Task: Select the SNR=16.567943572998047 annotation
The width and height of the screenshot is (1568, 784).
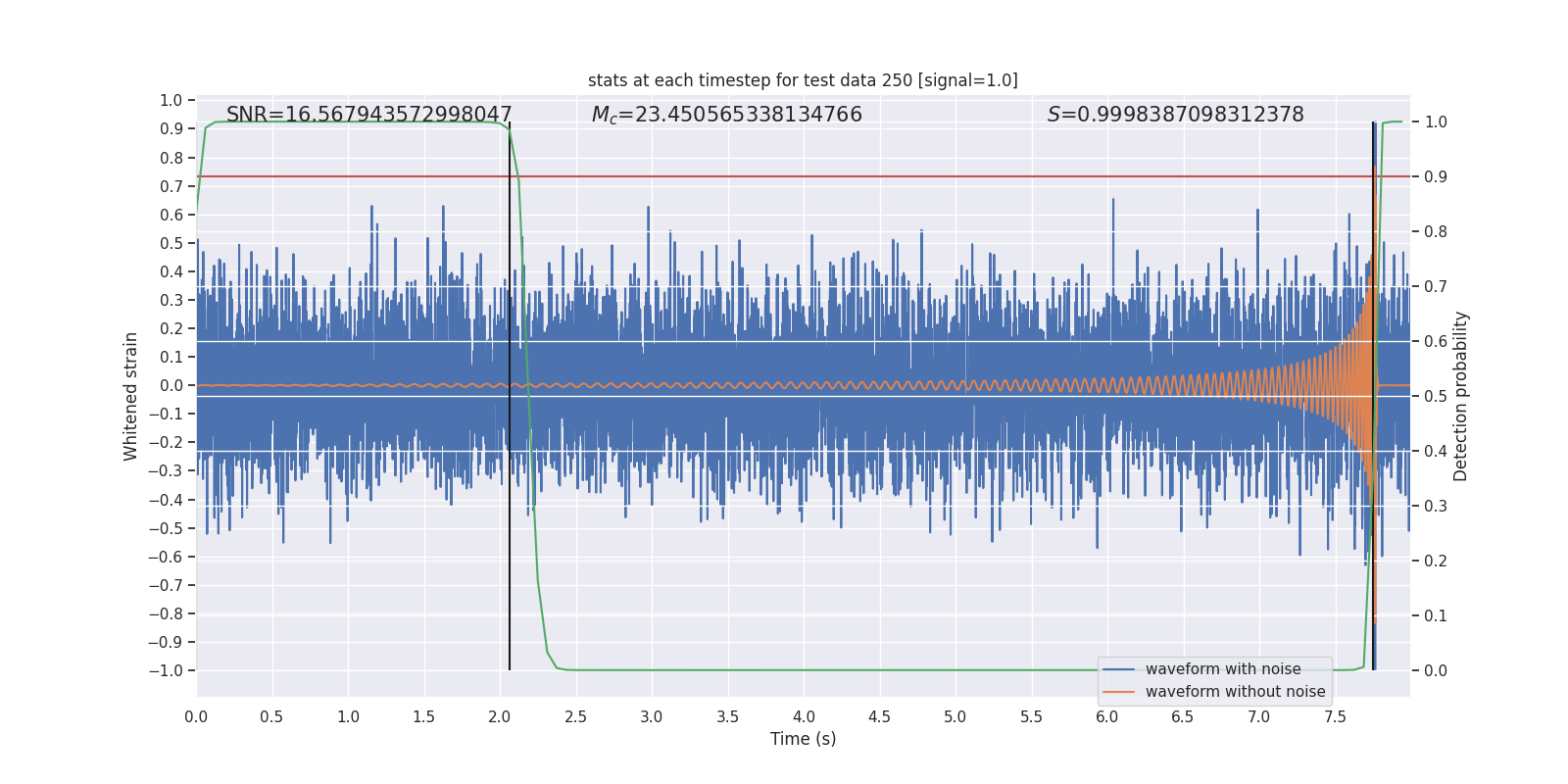Action: pyautogui.click(x=369, y=115)
